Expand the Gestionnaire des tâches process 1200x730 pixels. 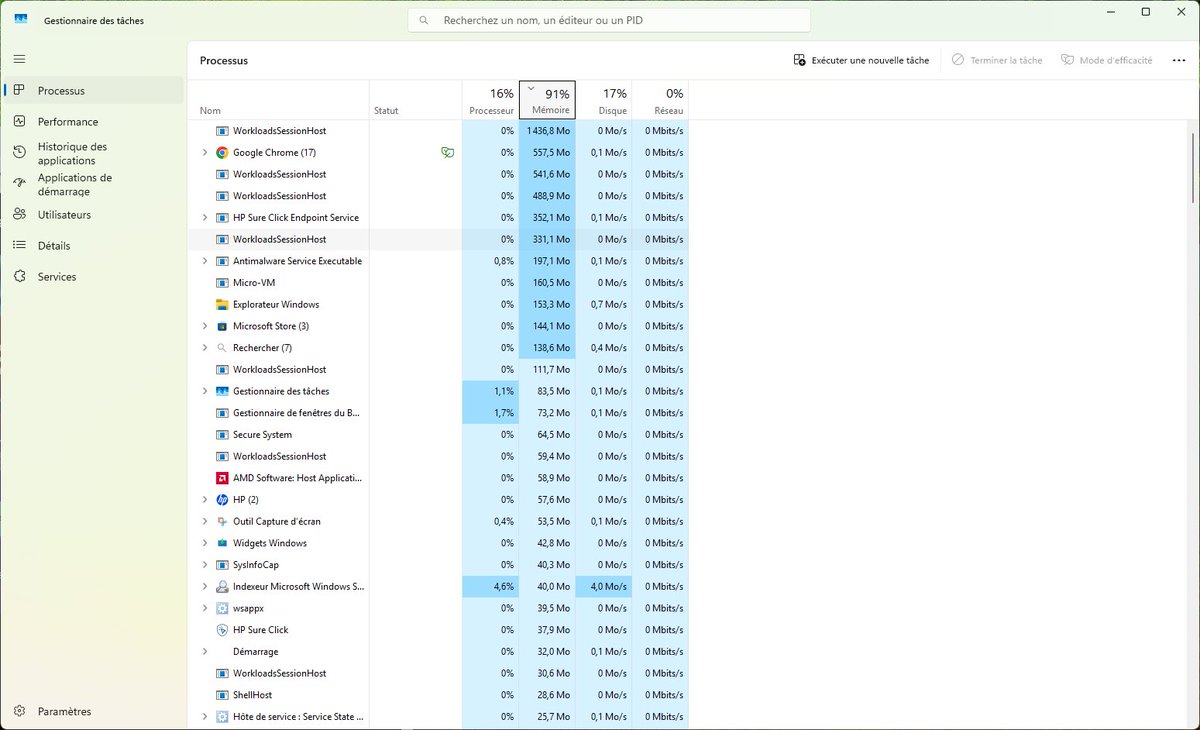(x=205, y=391)
